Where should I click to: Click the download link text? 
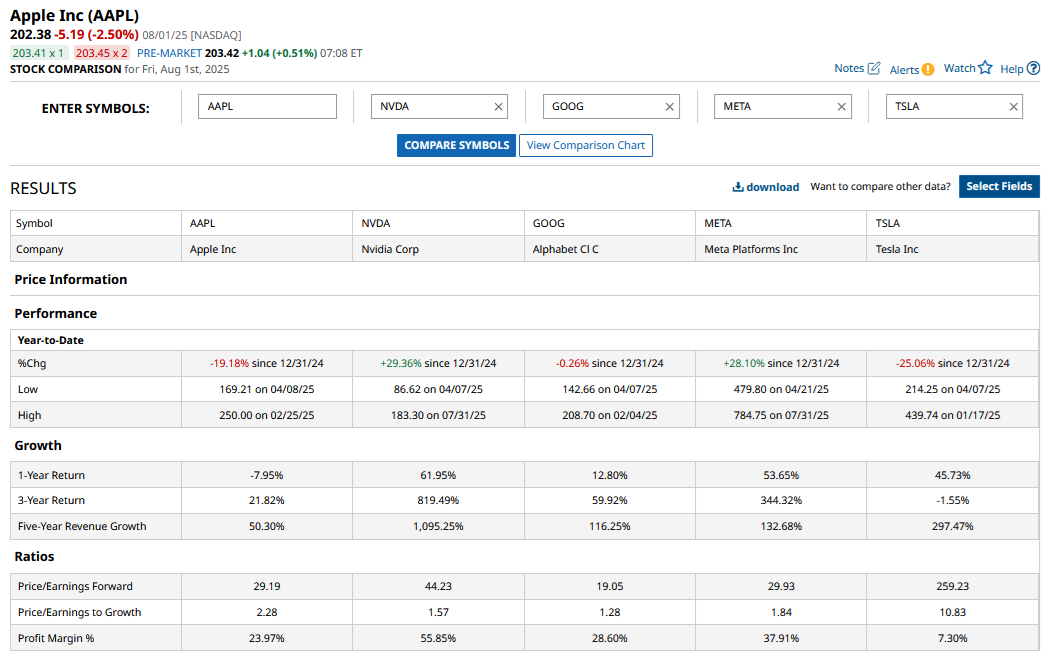[x=772, y=187]
